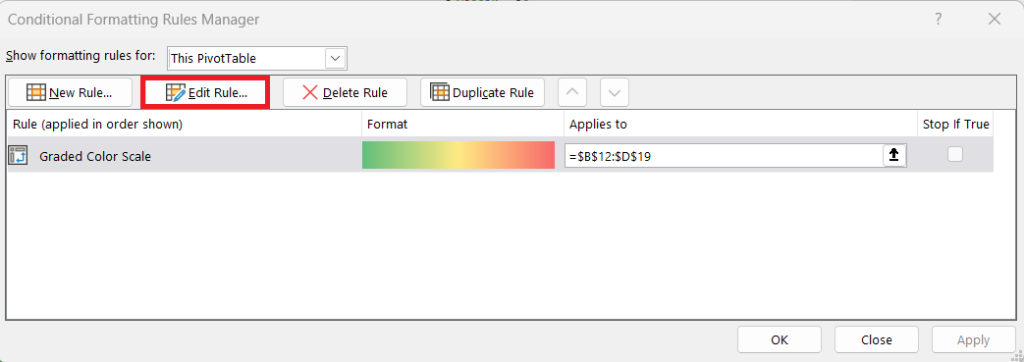Move rule up with arrow button
The width and height of the screenshot is (1024, 362).
[572, 92]
